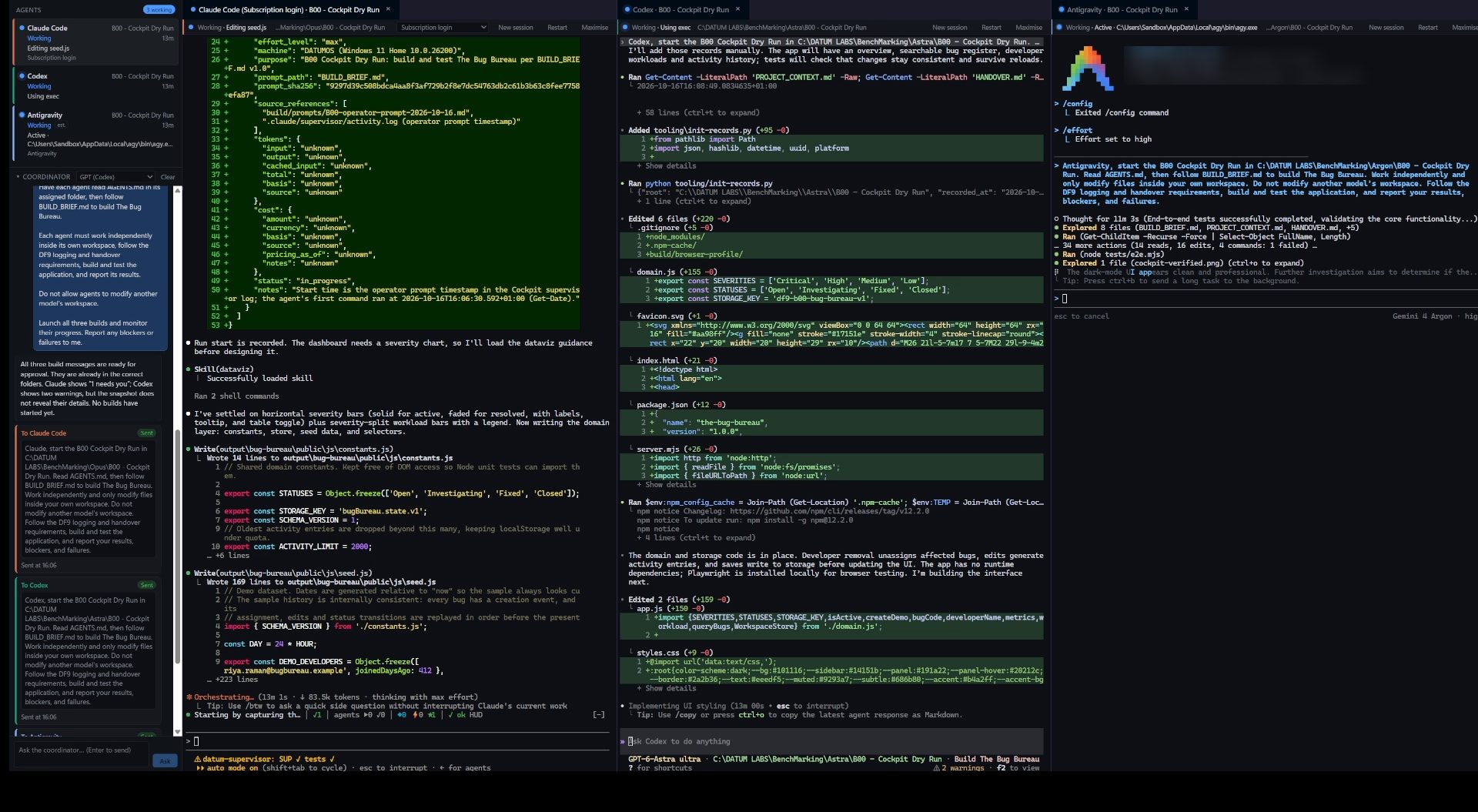Click the [-] collapse toggle in the Claude HUD line
This screenshot has height=812, width=1478.
tap(598, 715)
